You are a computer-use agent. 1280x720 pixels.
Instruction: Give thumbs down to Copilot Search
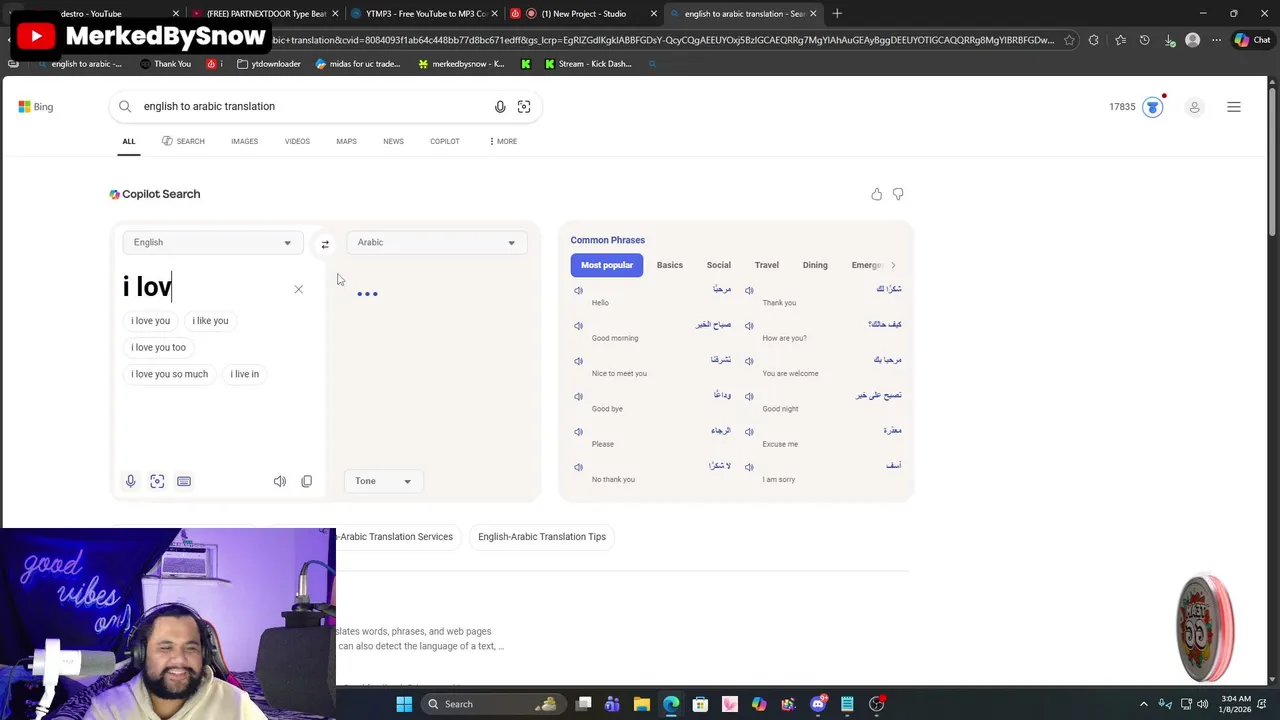898,194
